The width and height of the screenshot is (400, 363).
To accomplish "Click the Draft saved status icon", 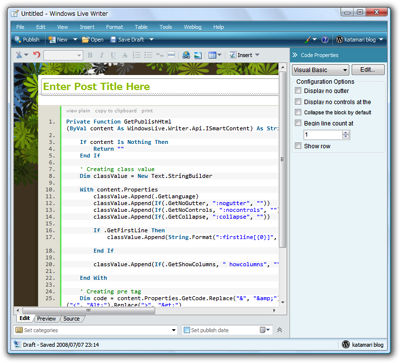I will point(17,344).
